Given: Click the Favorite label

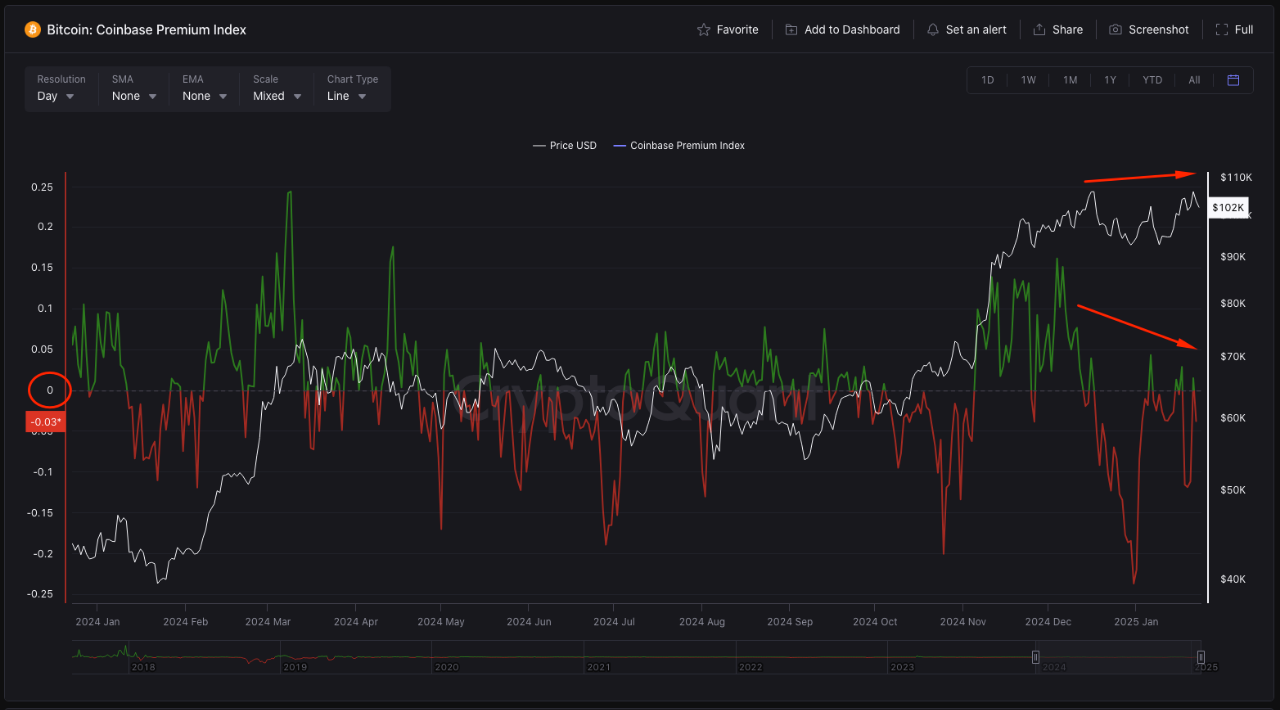Looking at the screenshot, I should 738,30.
